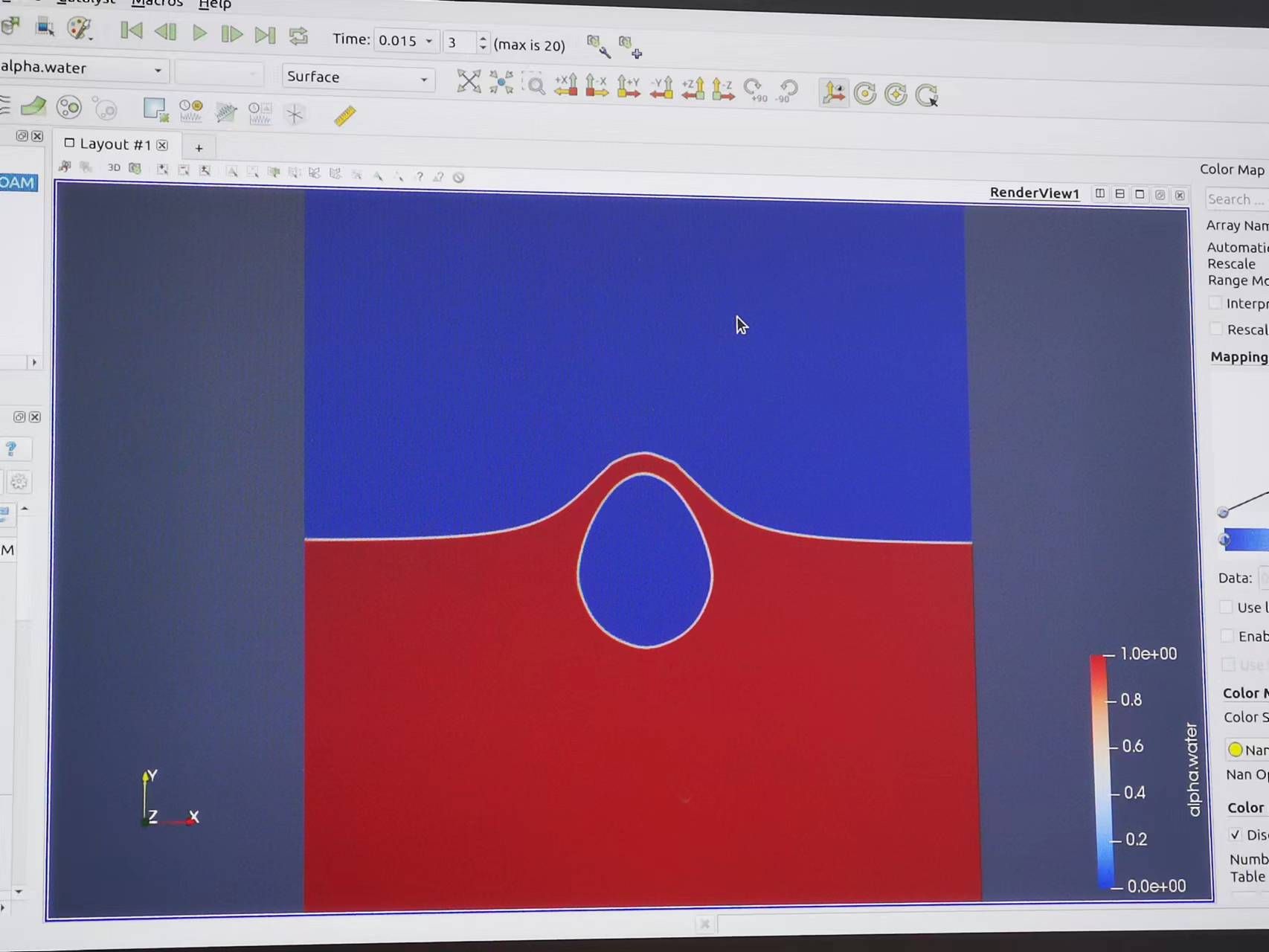The width and height of the screenshot is (1269, 952).
Task: Open the Time value dropdown showing 0.015
Action: point(405,40)
